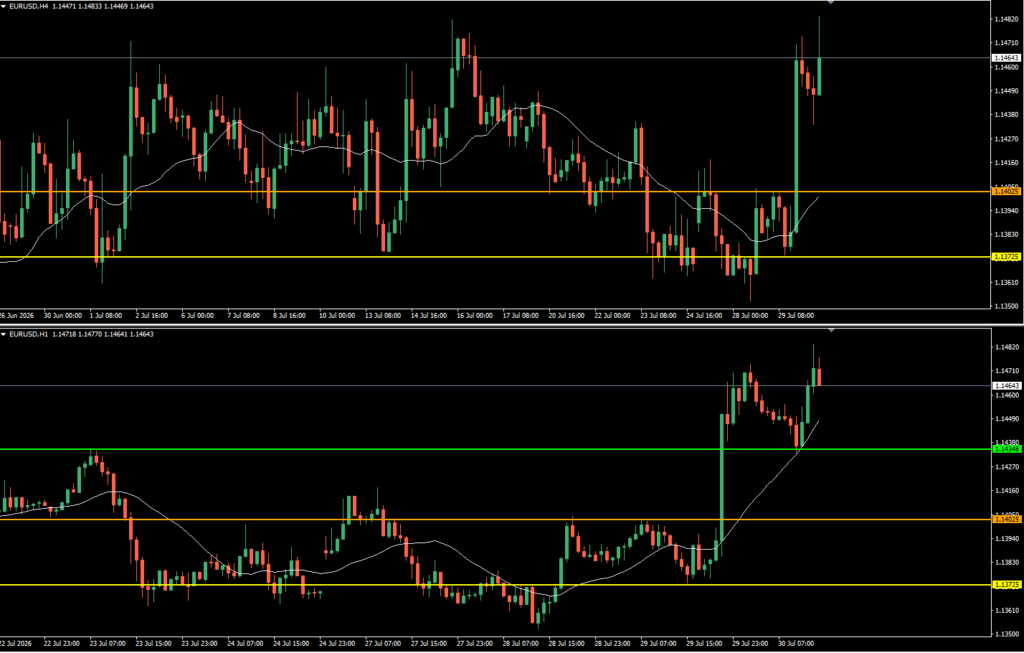Open the EURUSD,H4 chart title dropdown arrow

[x=3, y=6]
